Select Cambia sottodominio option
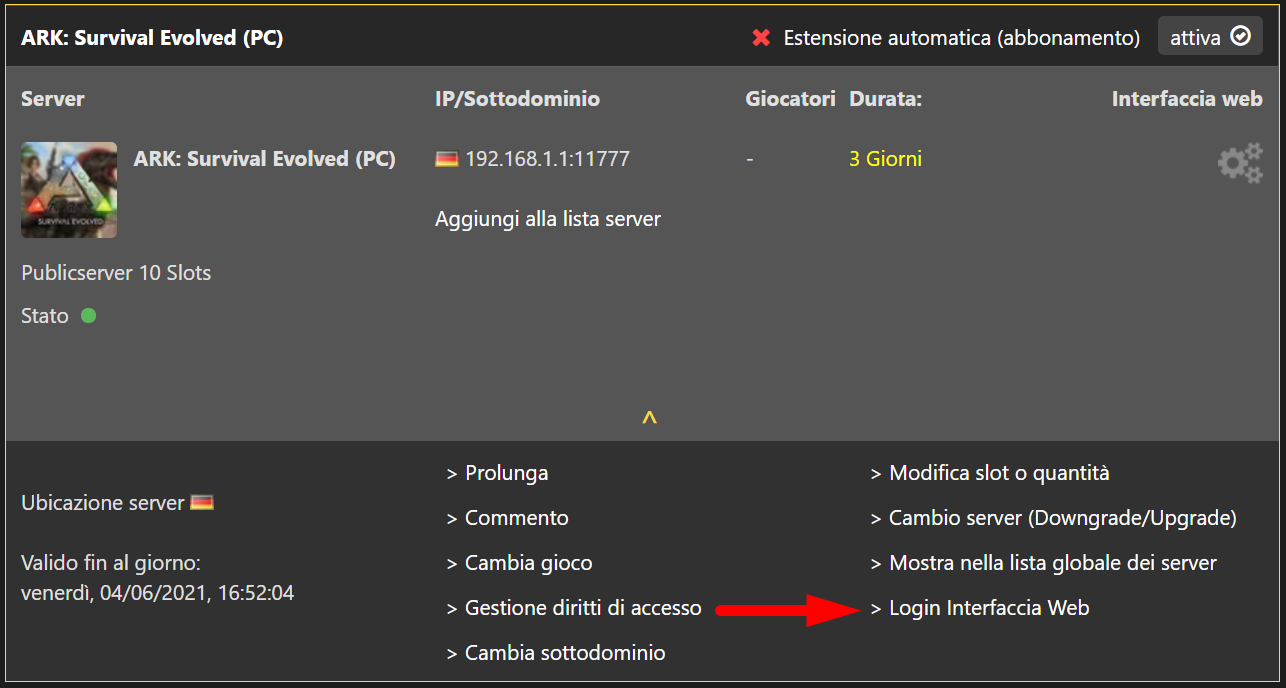Image resolution: width=1286 pixels, height=688 pixels. [556, 652]
